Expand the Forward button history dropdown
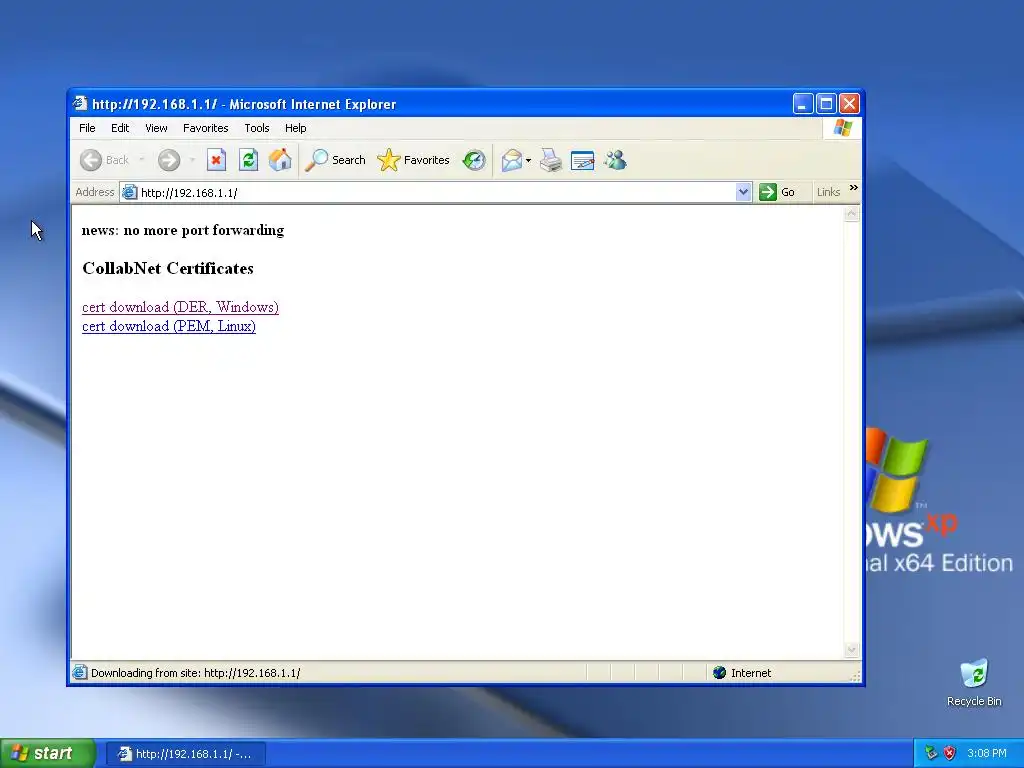Image resolution: width=1024 pixels, height=768 pixels. coord(192,160)
